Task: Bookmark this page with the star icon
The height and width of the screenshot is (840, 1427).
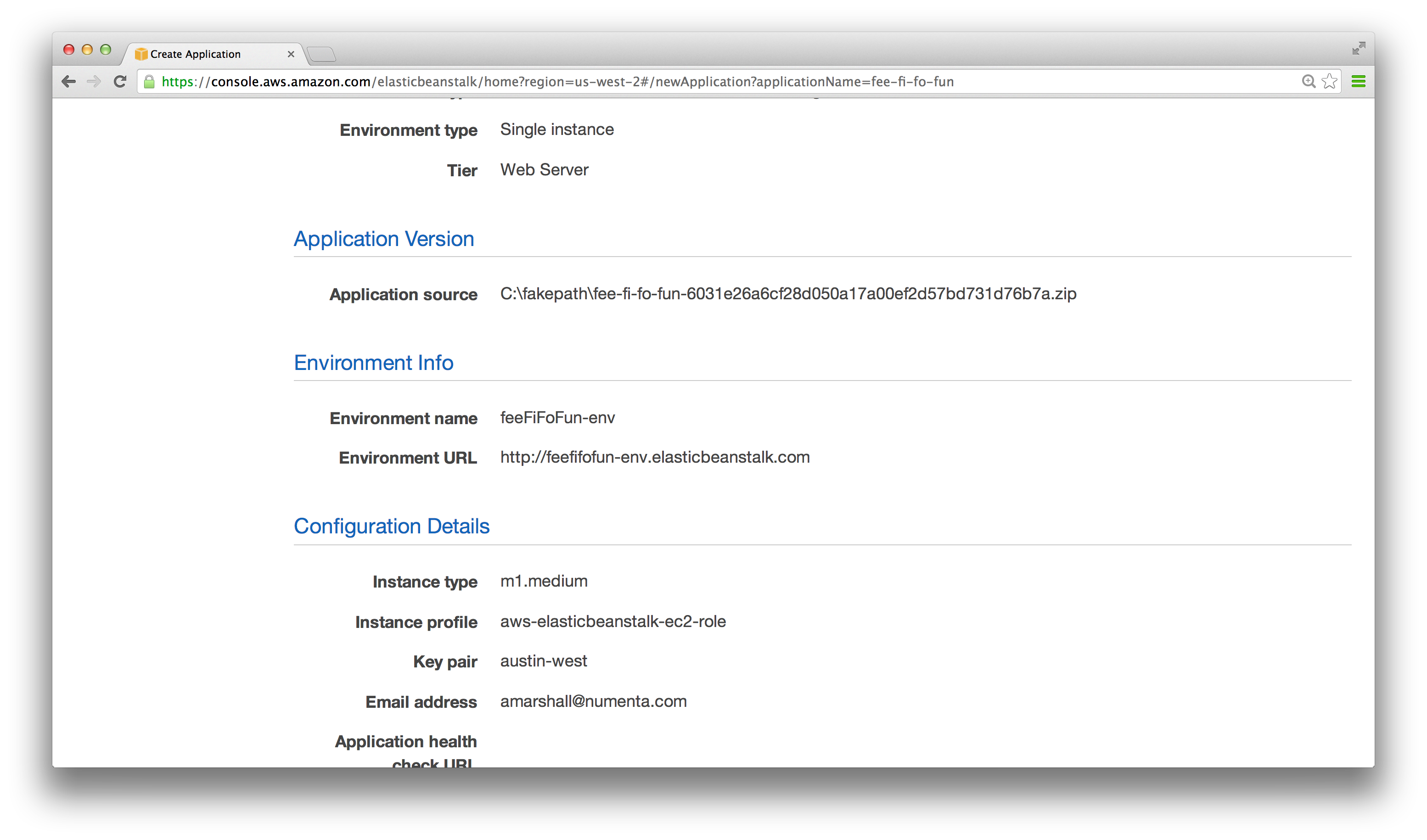Action: 1329,82
